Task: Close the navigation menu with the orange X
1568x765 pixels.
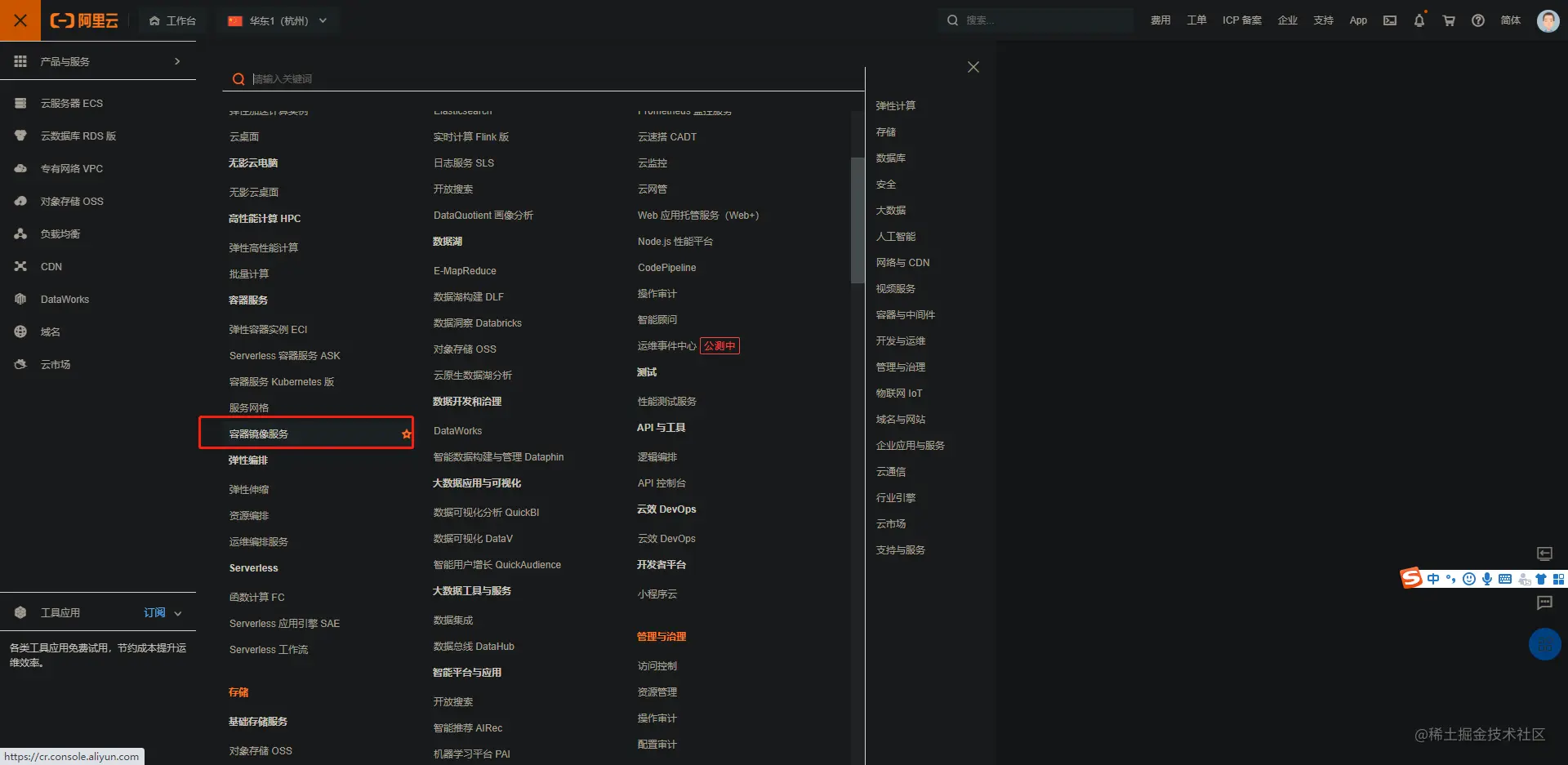Action: pyautogui.click(x=20, y=20)
